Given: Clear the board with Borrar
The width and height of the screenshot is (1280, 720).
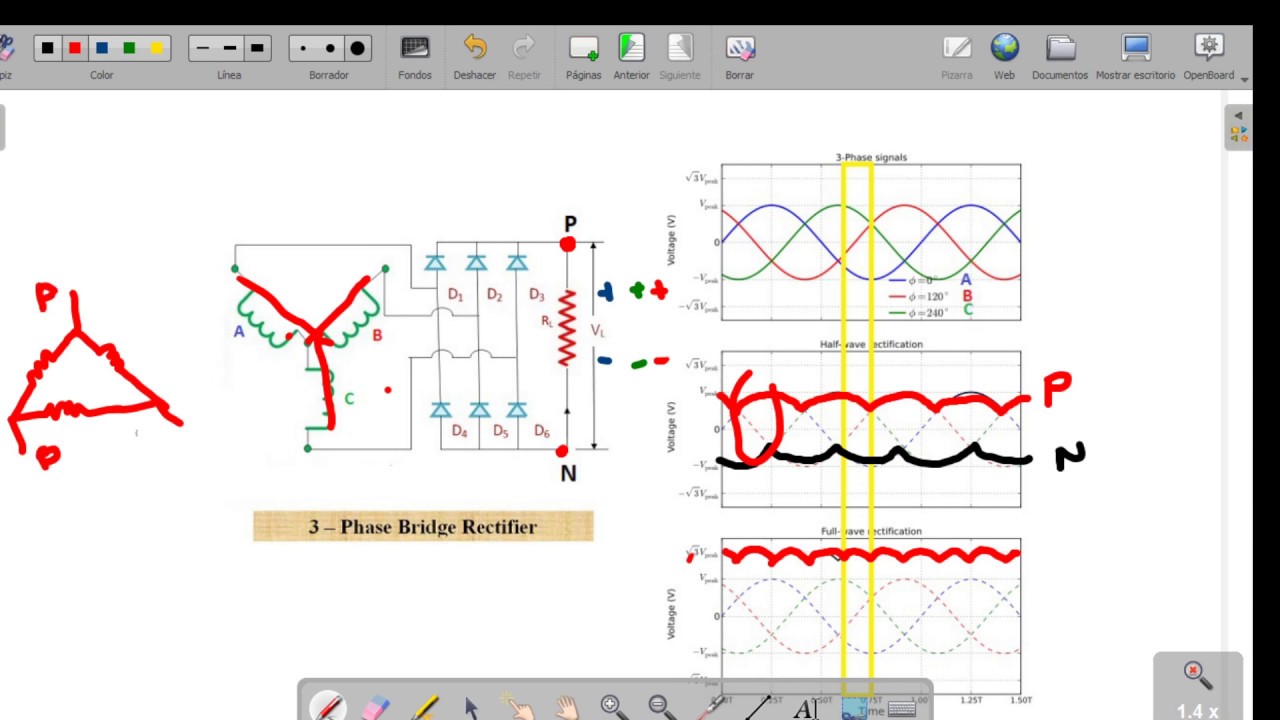Looking at the screenshot, I should (740, 57).
